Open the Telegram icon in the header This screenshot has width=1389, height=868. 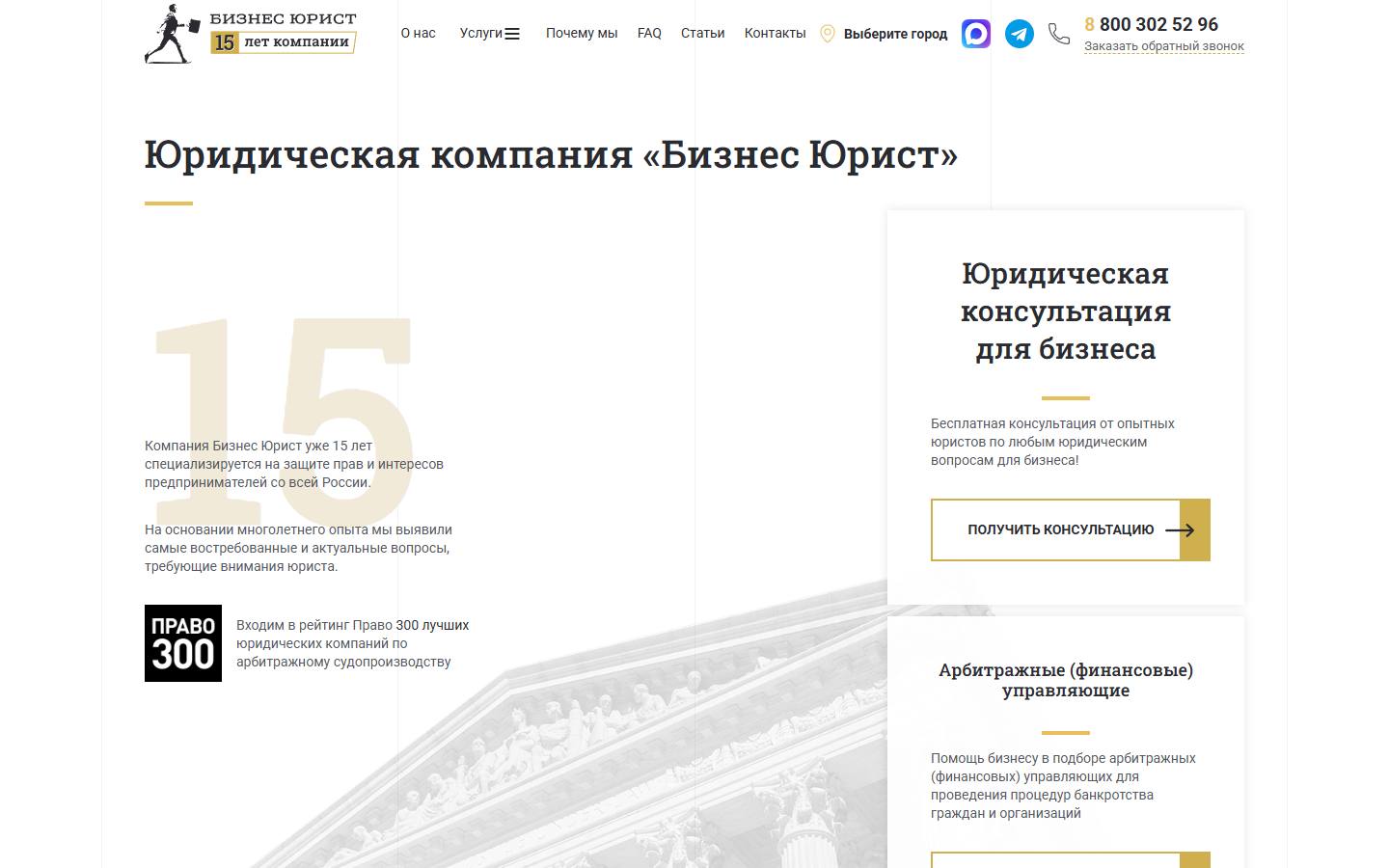[x=1020, y=34]
